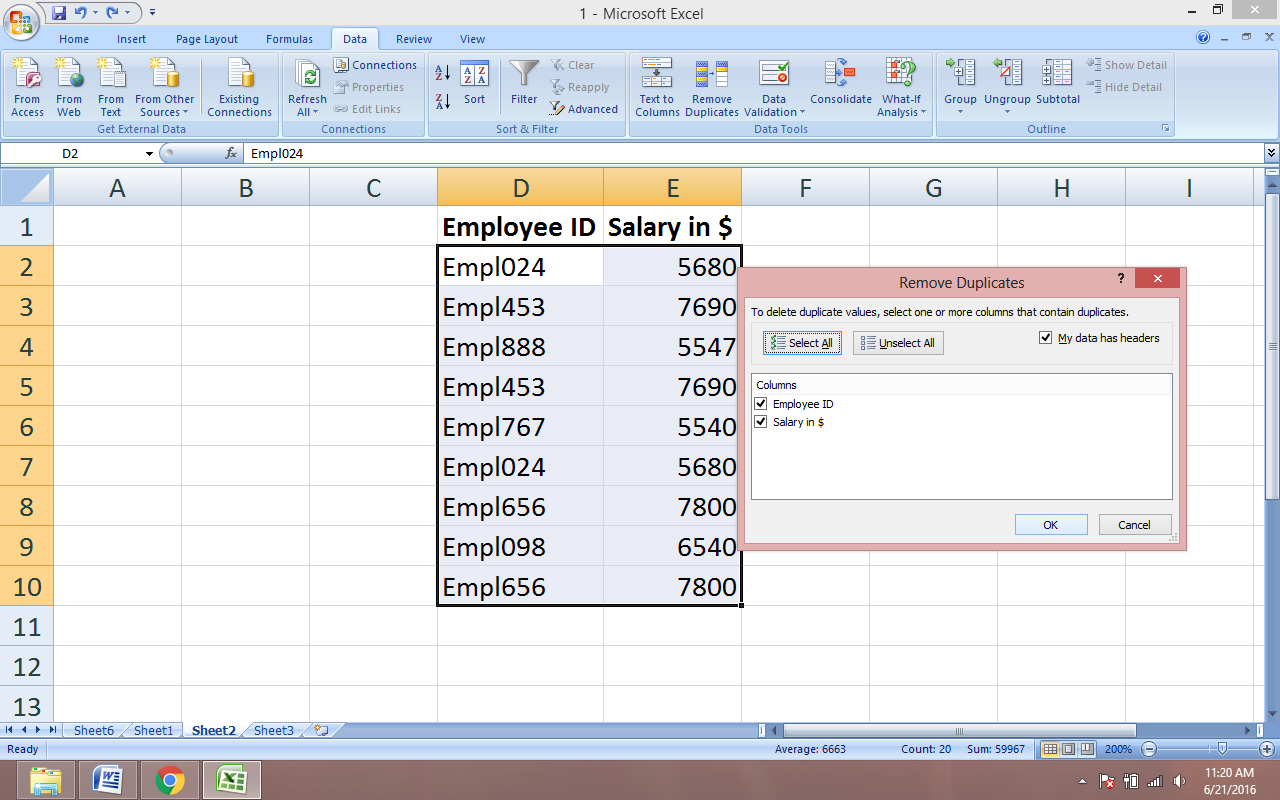Open Word from the taskbar
This screenshot has width=1280, height=800.
click(x=107, y=780)
